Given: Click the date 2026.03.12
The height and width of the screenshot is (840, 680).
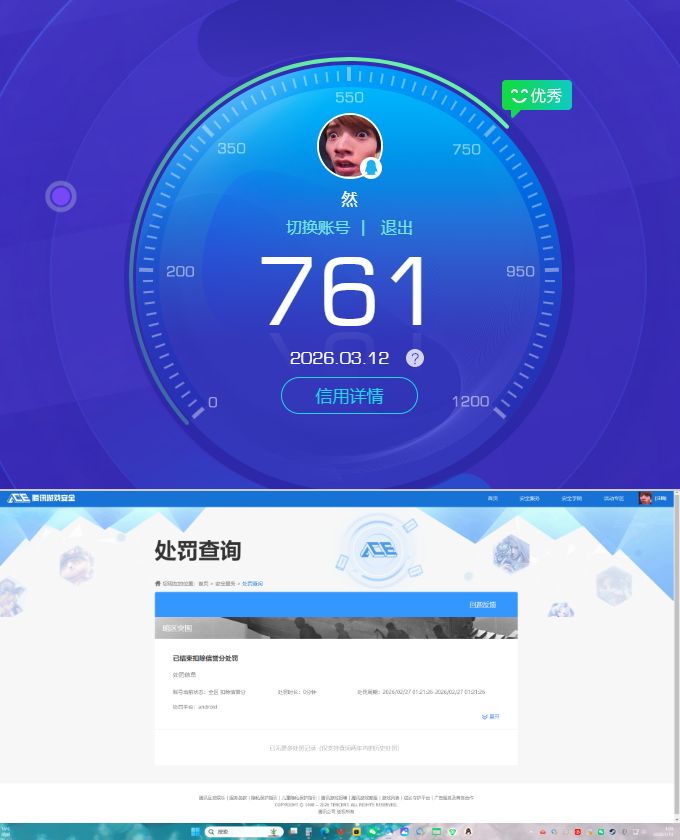Looking at the screenshot, I should point(339,358).
